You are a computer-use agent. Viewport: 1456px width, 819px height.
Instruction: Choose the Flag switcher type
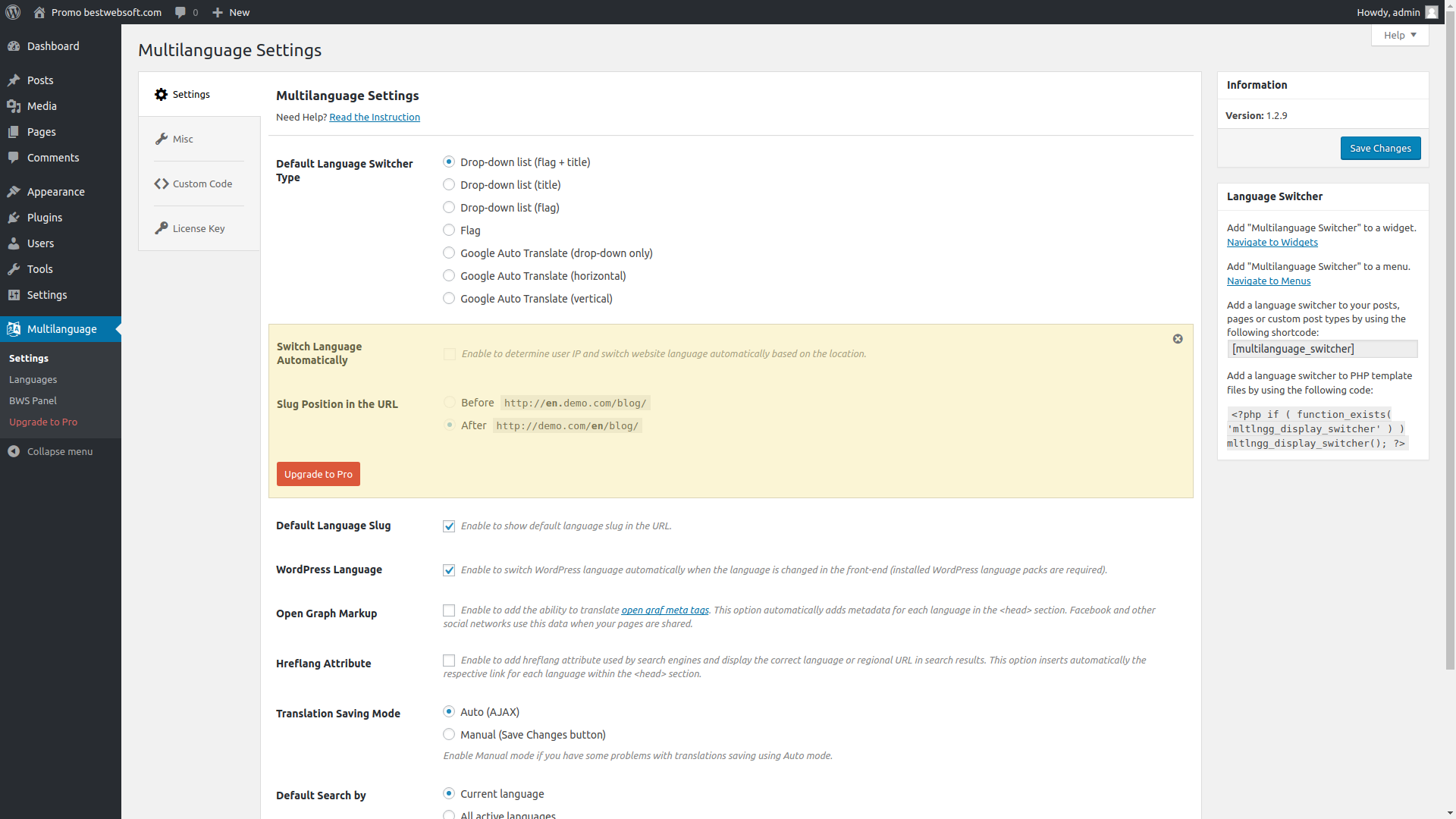click(x=449, y=230)
